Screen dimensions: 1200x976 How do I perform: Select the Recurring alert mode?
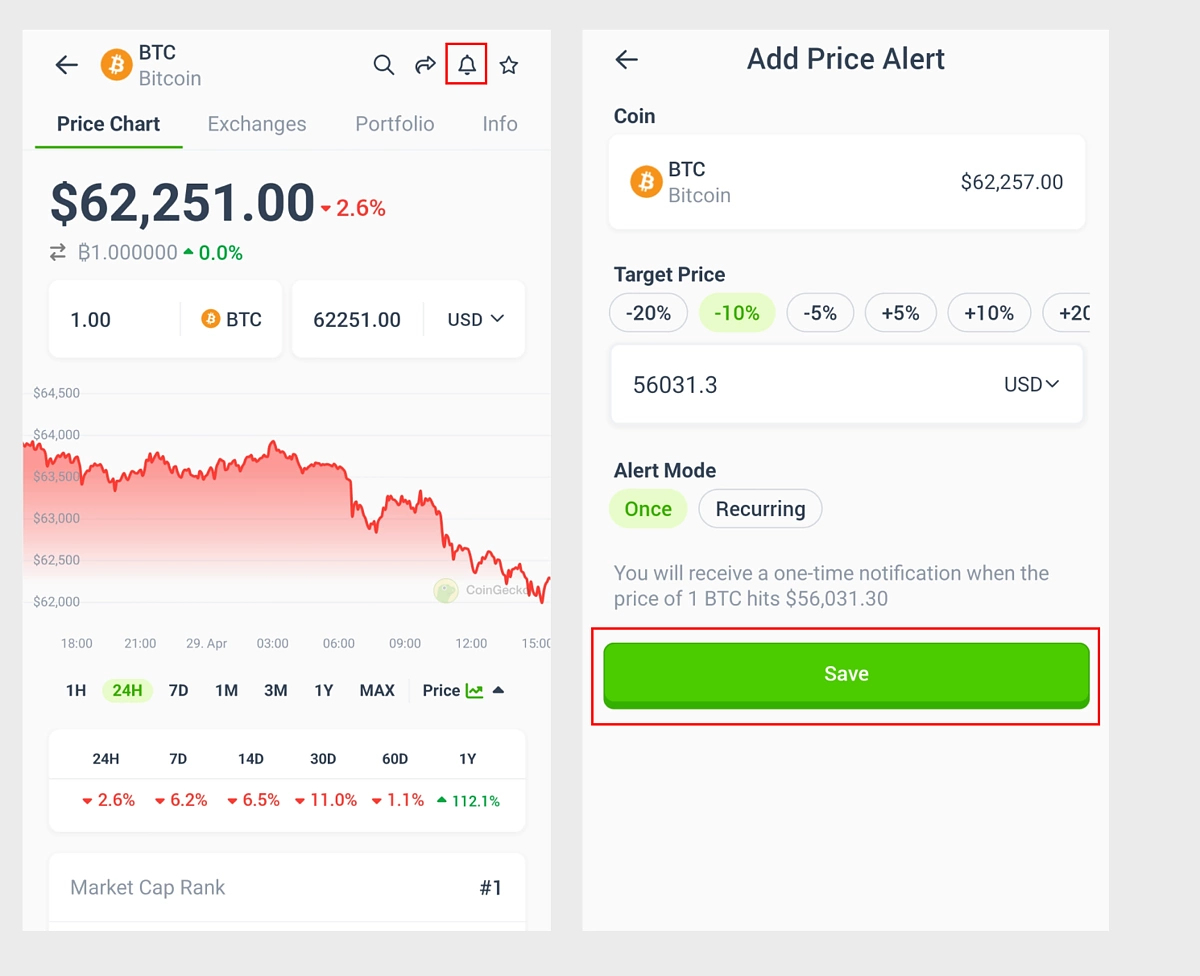(760, 508)
